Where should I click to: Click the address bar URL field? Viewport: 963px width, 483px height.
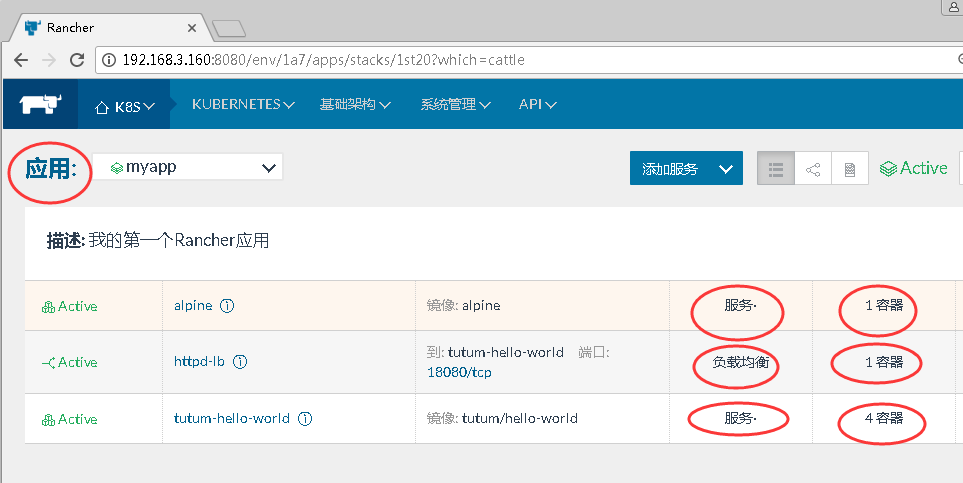(528, 60)
